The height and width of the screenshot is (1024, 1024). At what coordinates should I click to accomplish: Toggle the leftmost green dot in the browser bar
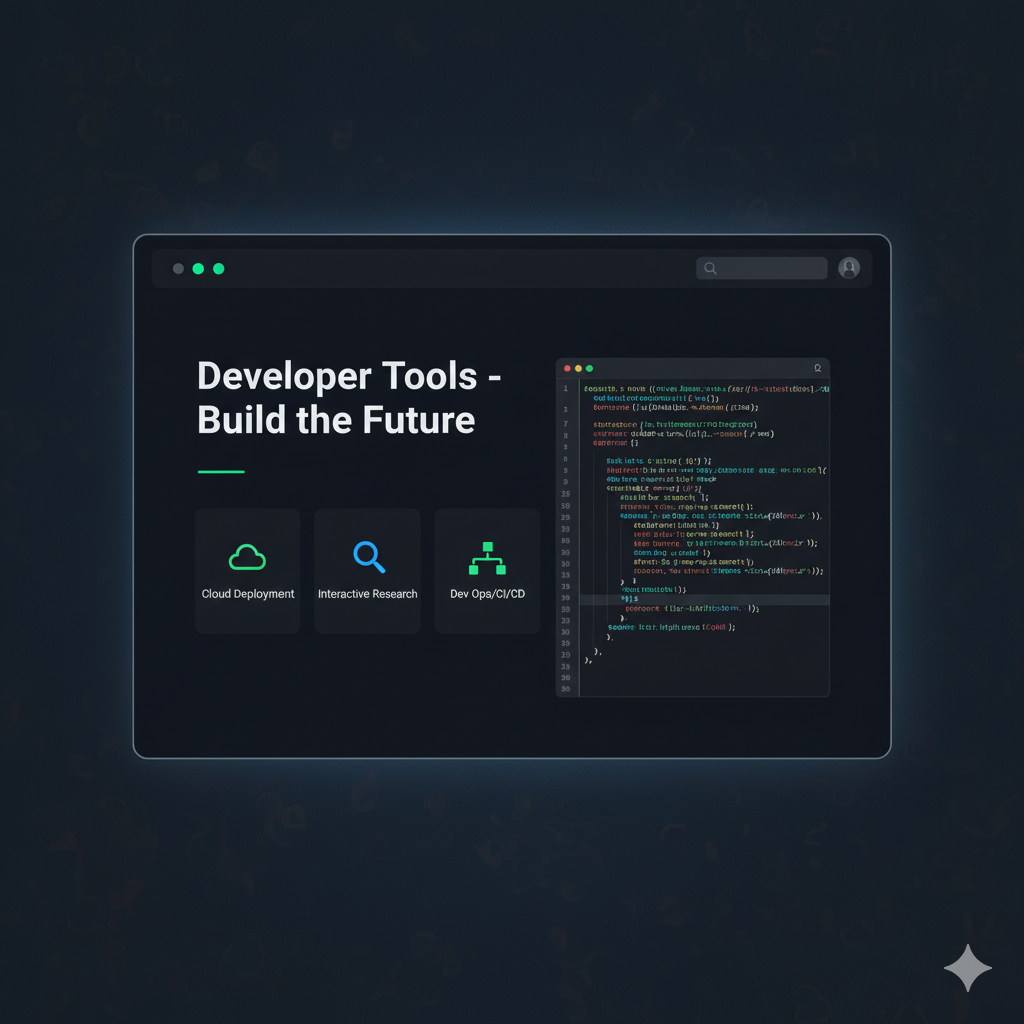tap(198, 268)
